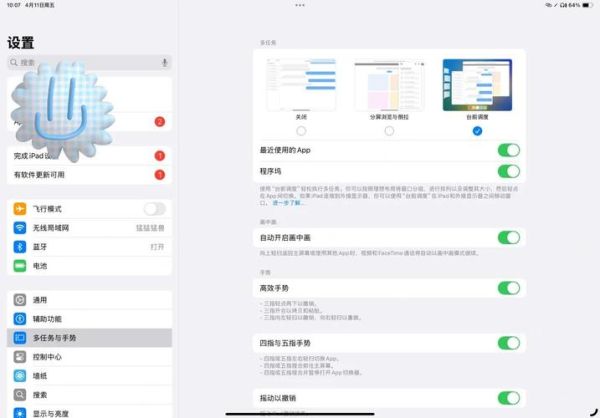Tap the 显示与亮度 icon
The image size is (600, 418).
point(20,413)
